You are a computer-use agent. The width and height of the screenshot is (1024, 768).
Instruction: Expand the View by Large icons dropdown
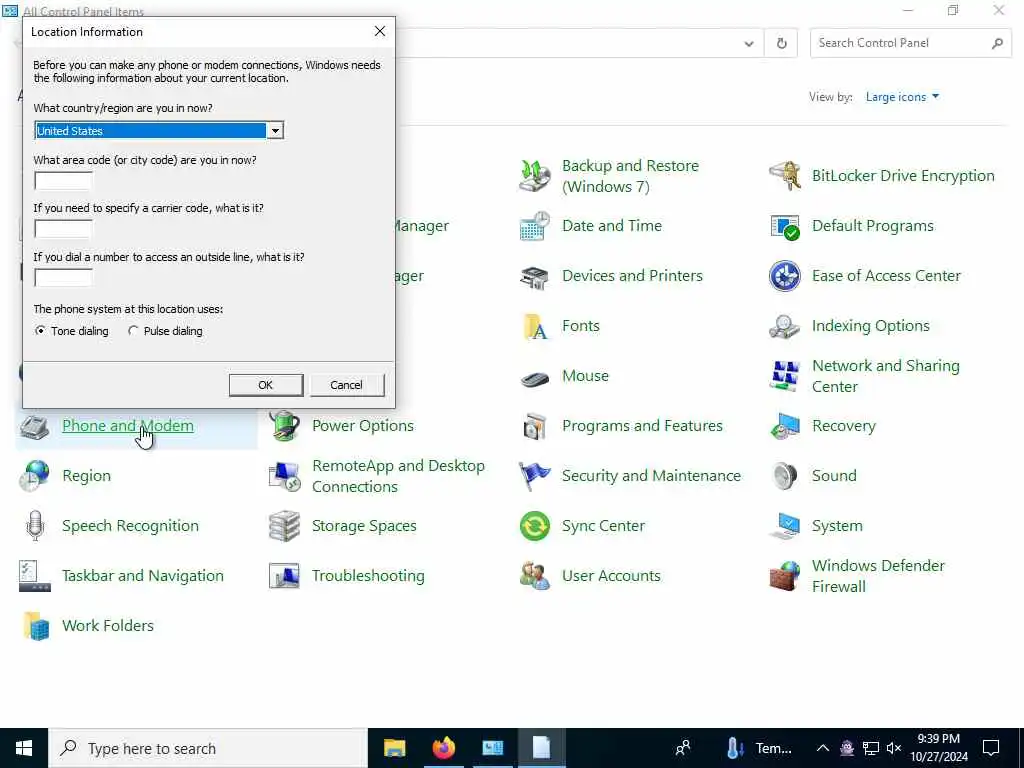coord(902,97)
